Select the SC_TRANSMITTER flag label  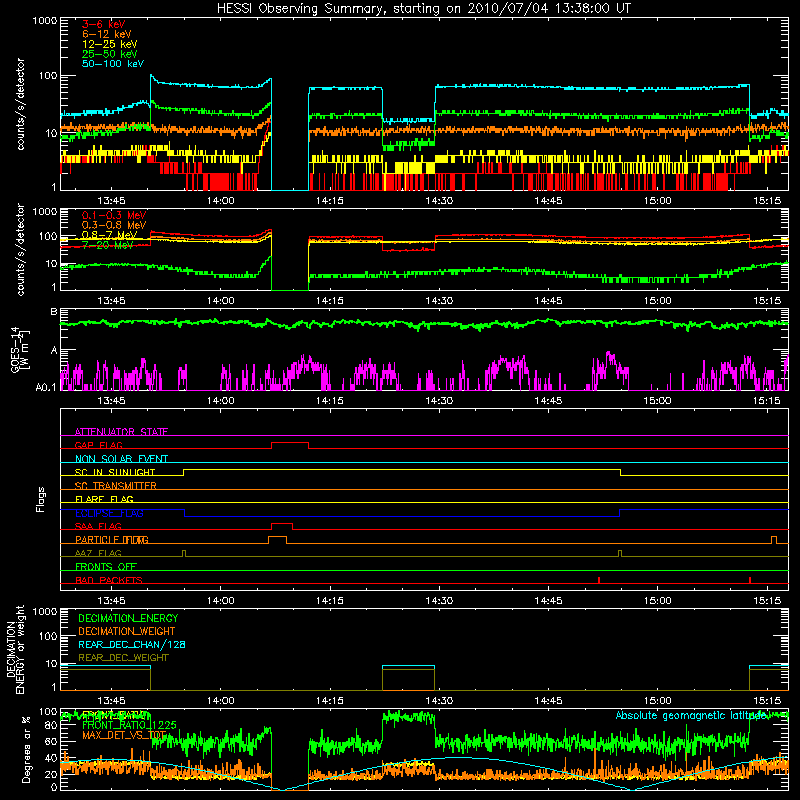pos(116,486)
